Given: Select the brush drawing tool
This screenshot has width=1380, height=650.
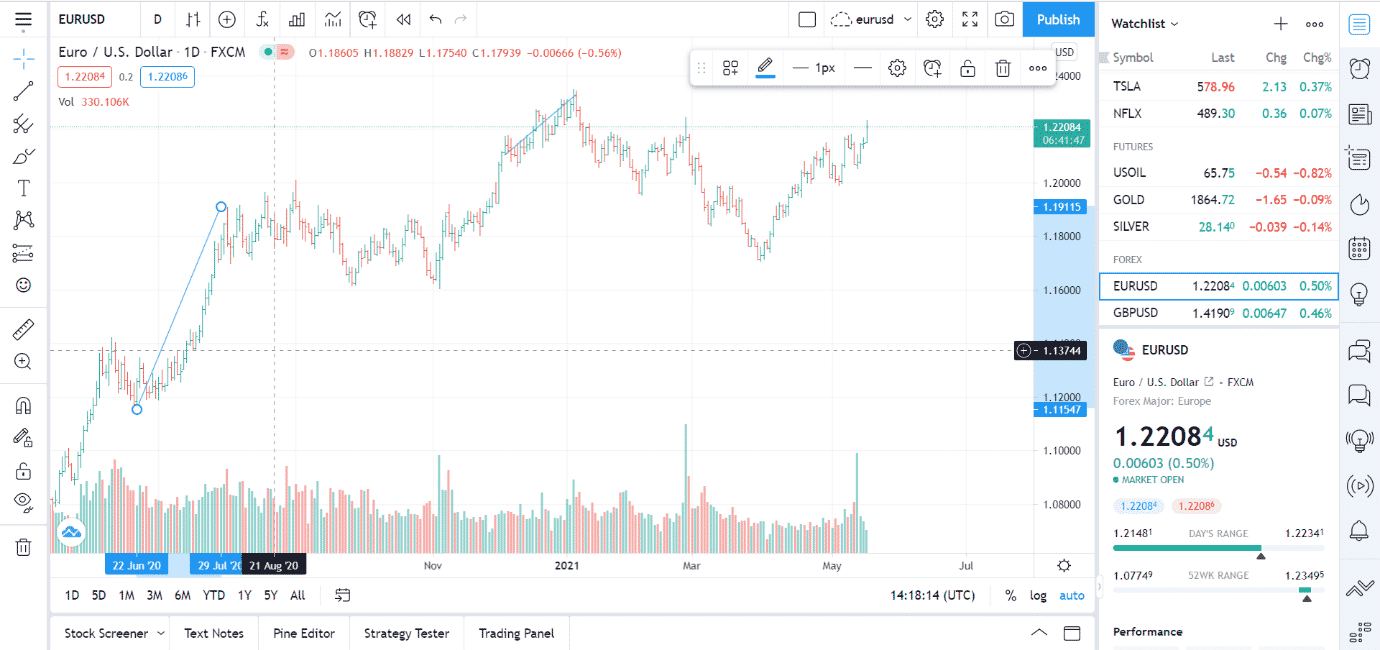Looking at the screenshot, I should pyautogui.click(x=24, y=156).
